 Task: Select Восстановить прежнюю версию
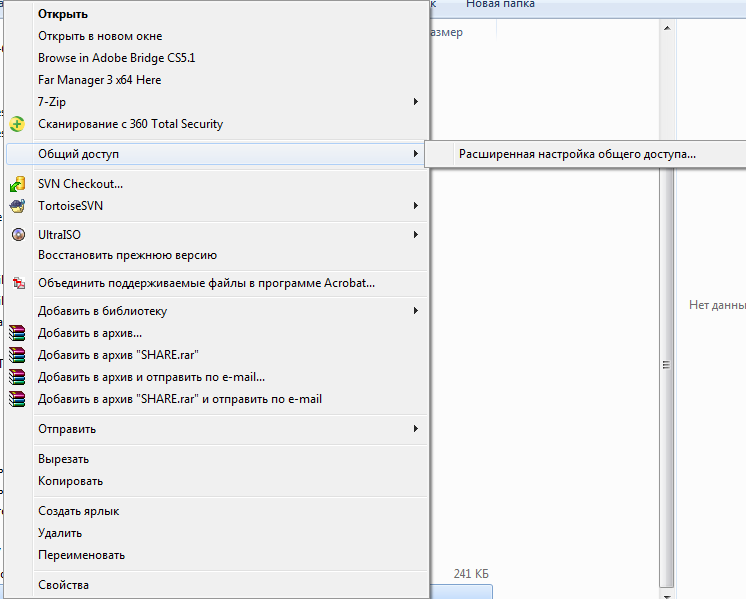[216, 255]
